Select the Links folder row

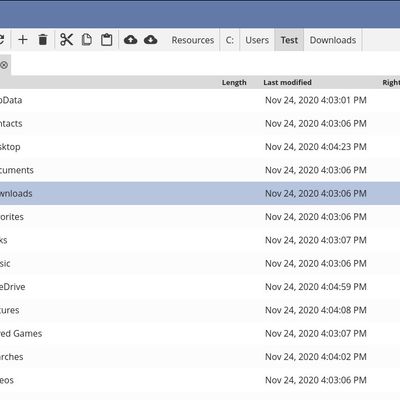(x=200, y=240)
